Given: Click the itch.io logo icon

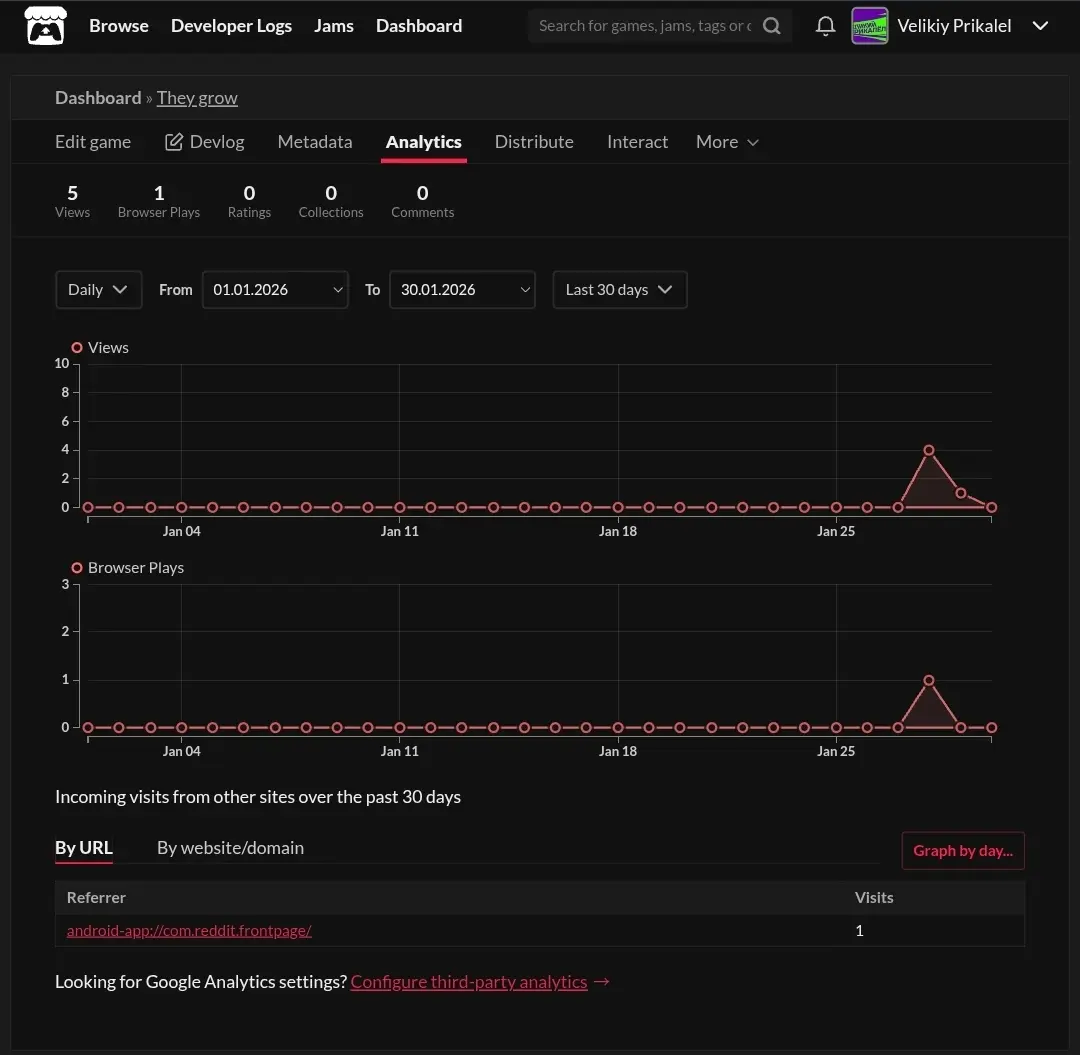Looking at the screenshot, I should pos(45,26).
